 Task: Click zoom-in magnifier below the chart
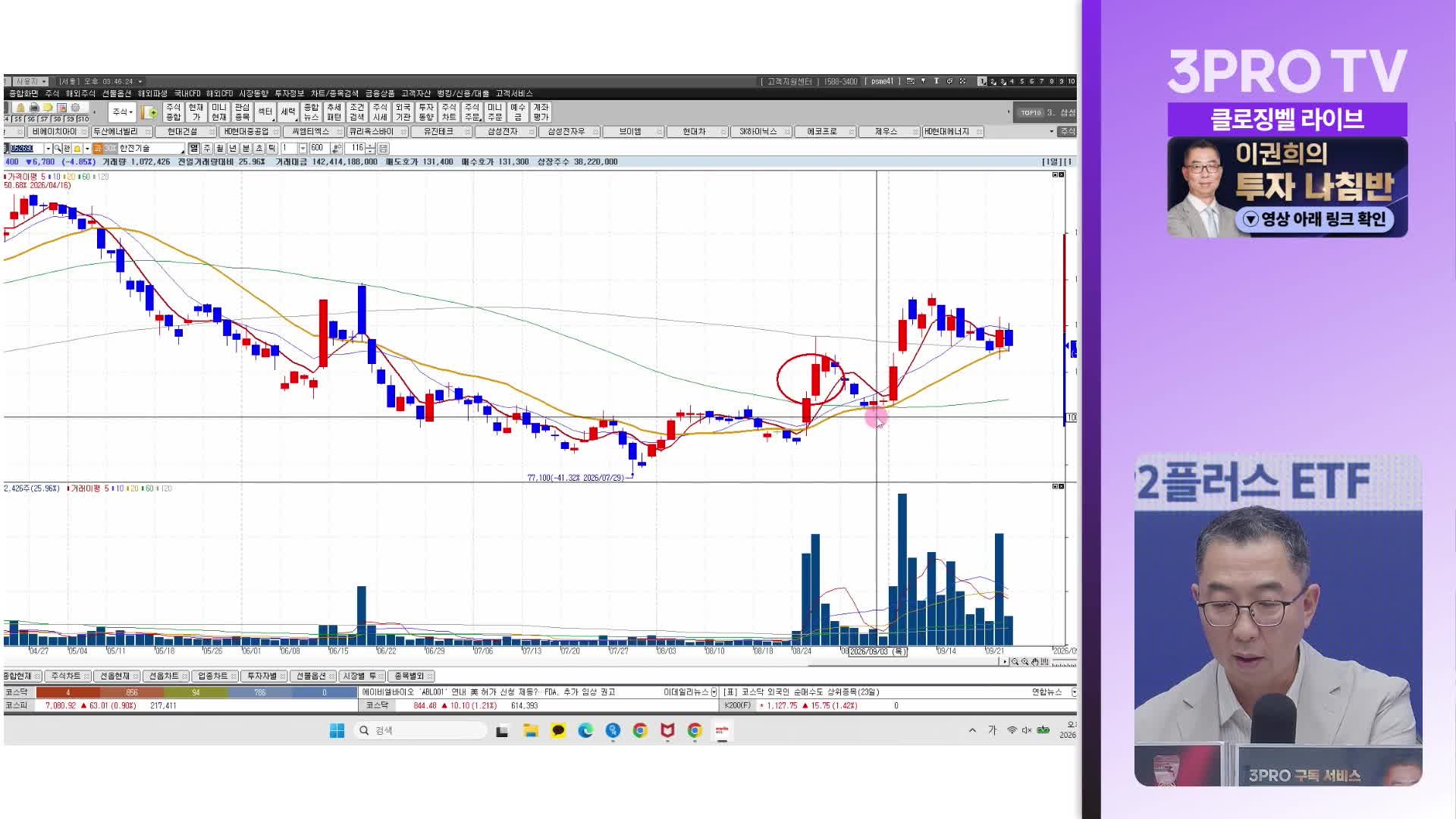(x=1025, y=661)
